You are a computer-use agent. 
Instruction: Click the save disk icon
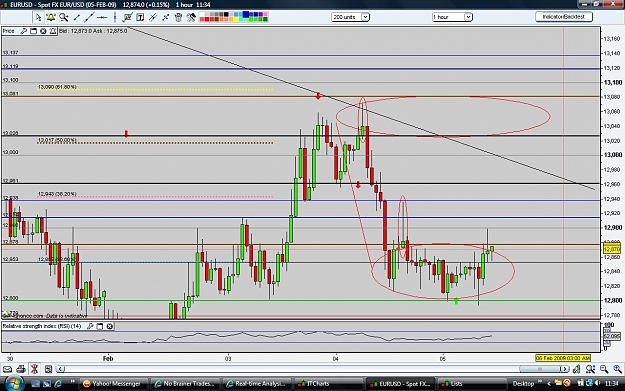coord(48,369)
